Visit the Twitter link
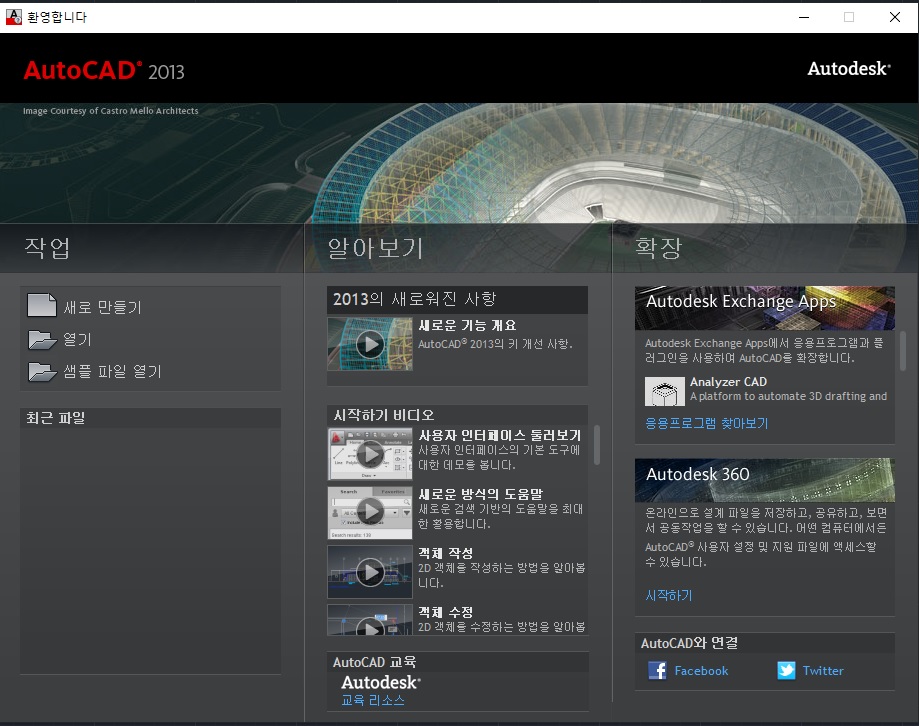The image size is (919, 726). click(823, 670)
